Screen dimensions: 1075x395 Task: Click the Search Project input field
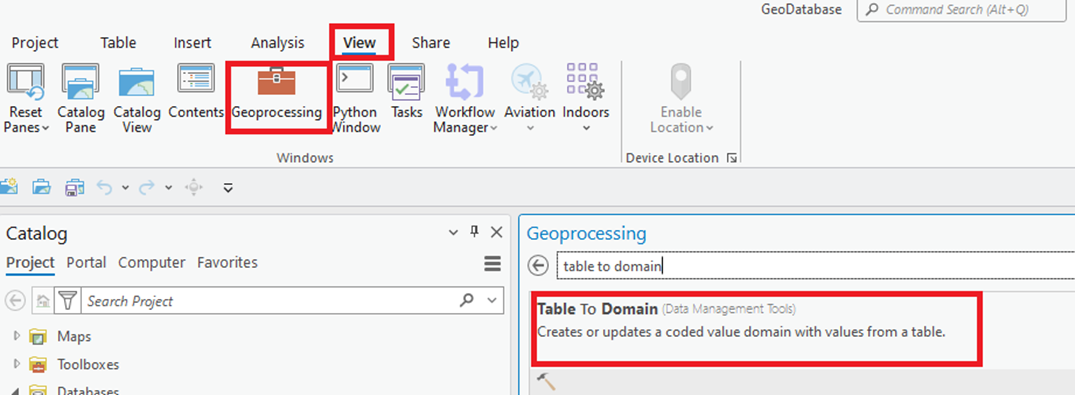(269, 300)
